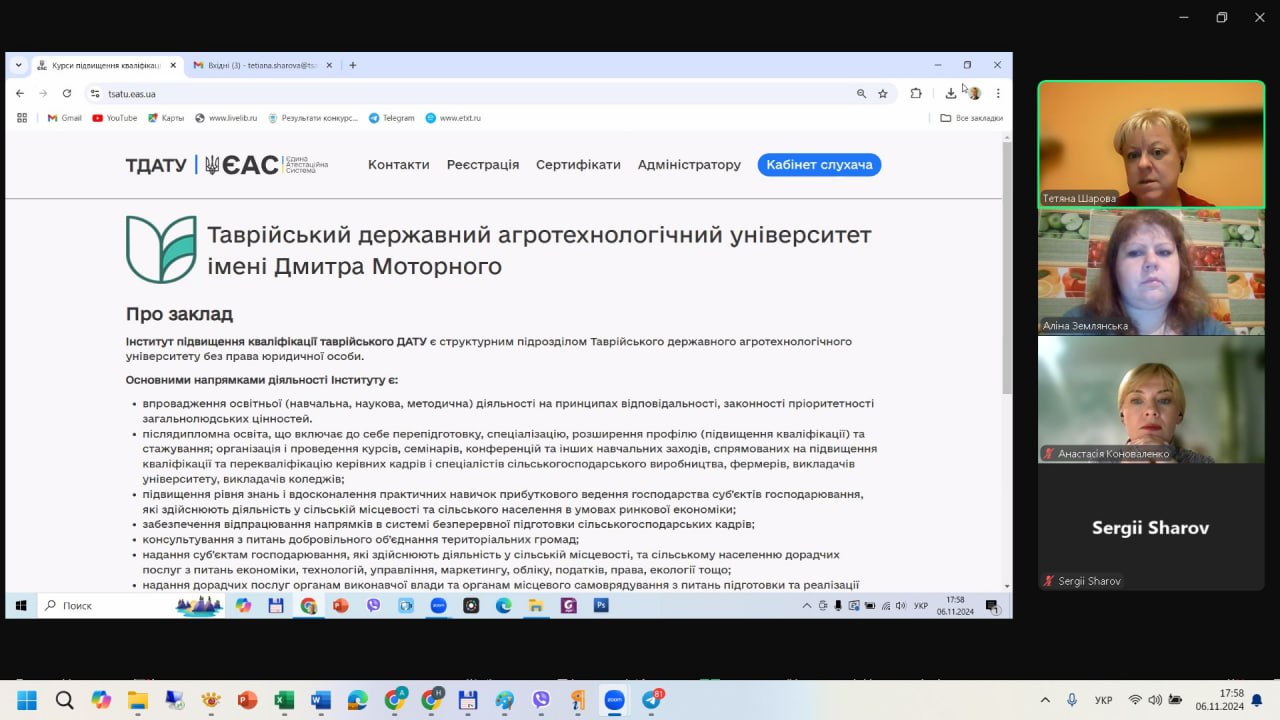Viewport: 1280px width, 720px height.
Task: Open the Chrome extensions puzzle icon
Action: coord(916,93)
